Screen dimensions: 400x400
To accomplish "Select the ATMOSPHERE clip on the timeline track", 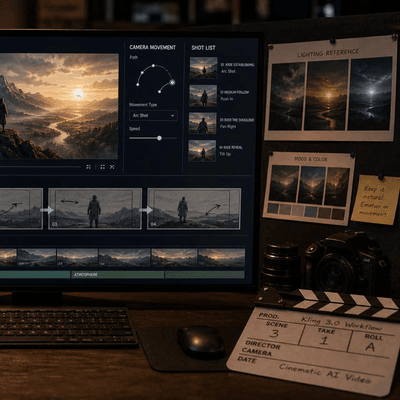I will [117, 275].
